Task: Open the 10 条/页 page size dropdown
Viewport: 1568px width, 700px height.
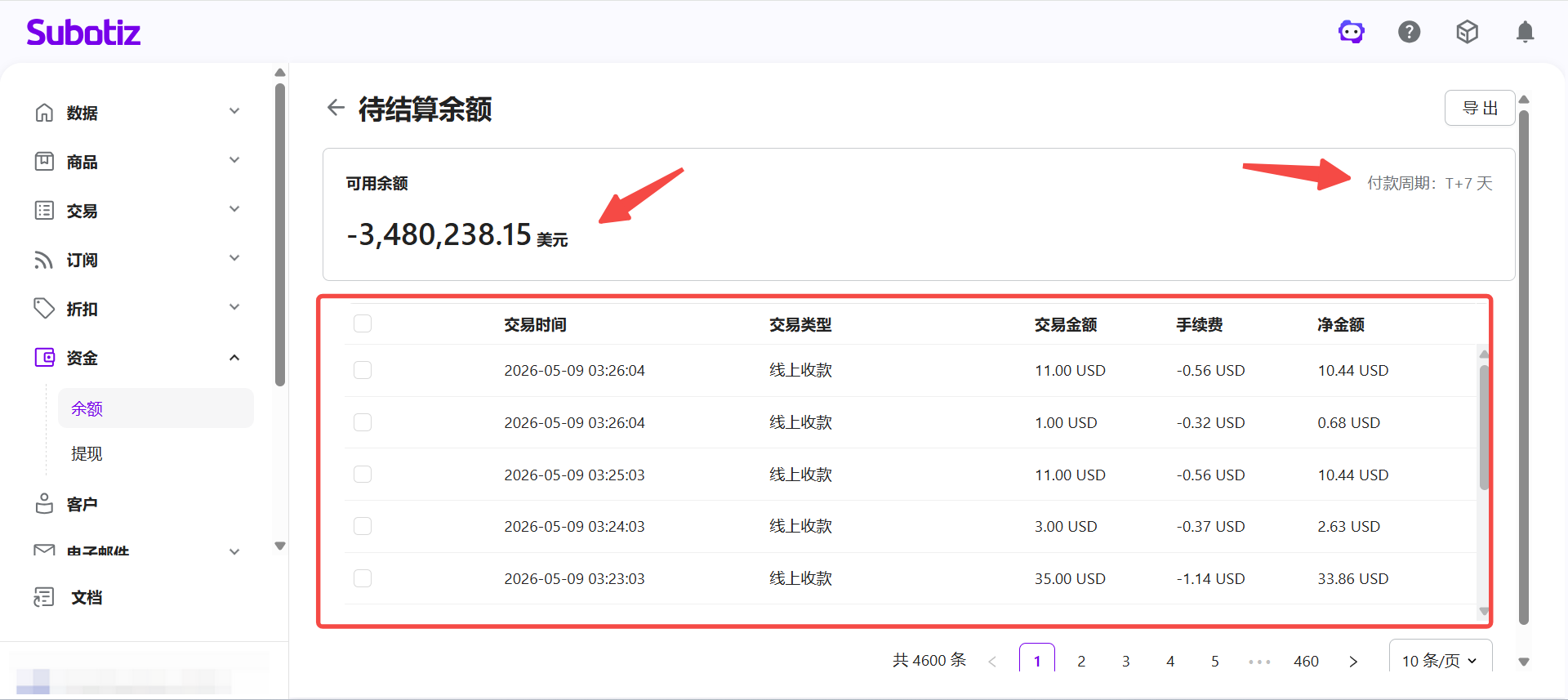Action: (1441, 660)
